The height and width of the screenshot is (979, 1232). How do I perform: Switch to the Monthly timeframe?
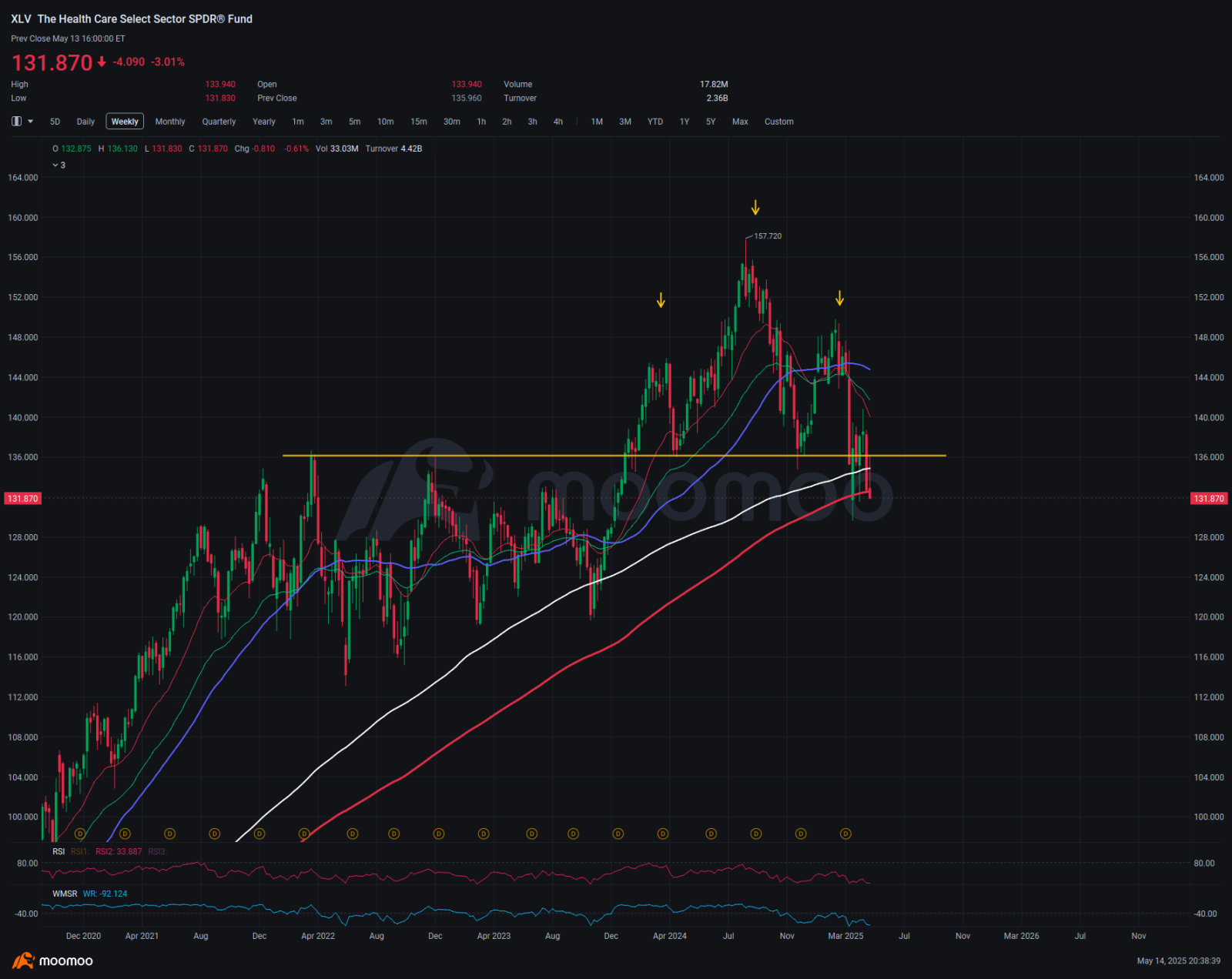point(170,122)
